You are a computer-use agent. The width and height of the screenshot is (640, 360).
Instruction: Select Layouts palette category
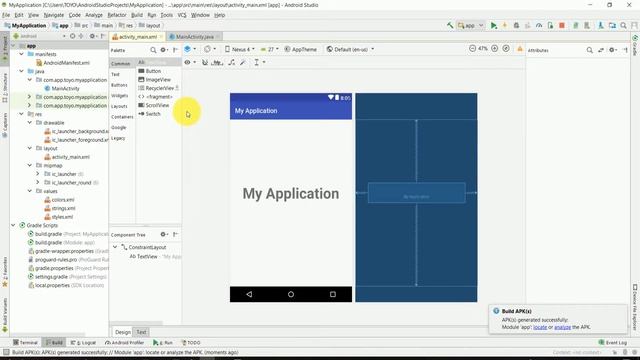(119, 106)
